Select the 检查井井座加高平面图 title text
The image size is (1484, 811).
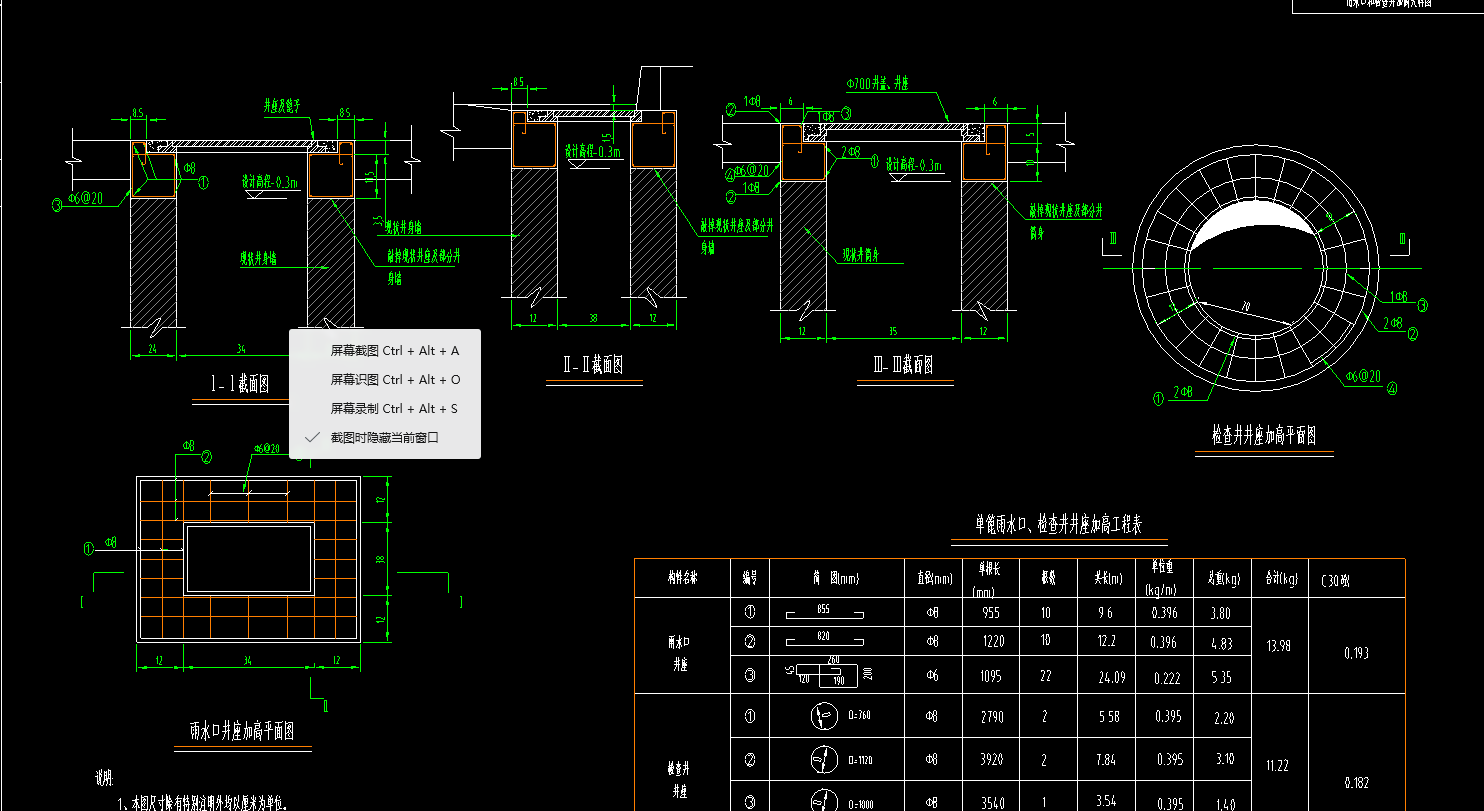[1264, 436]
